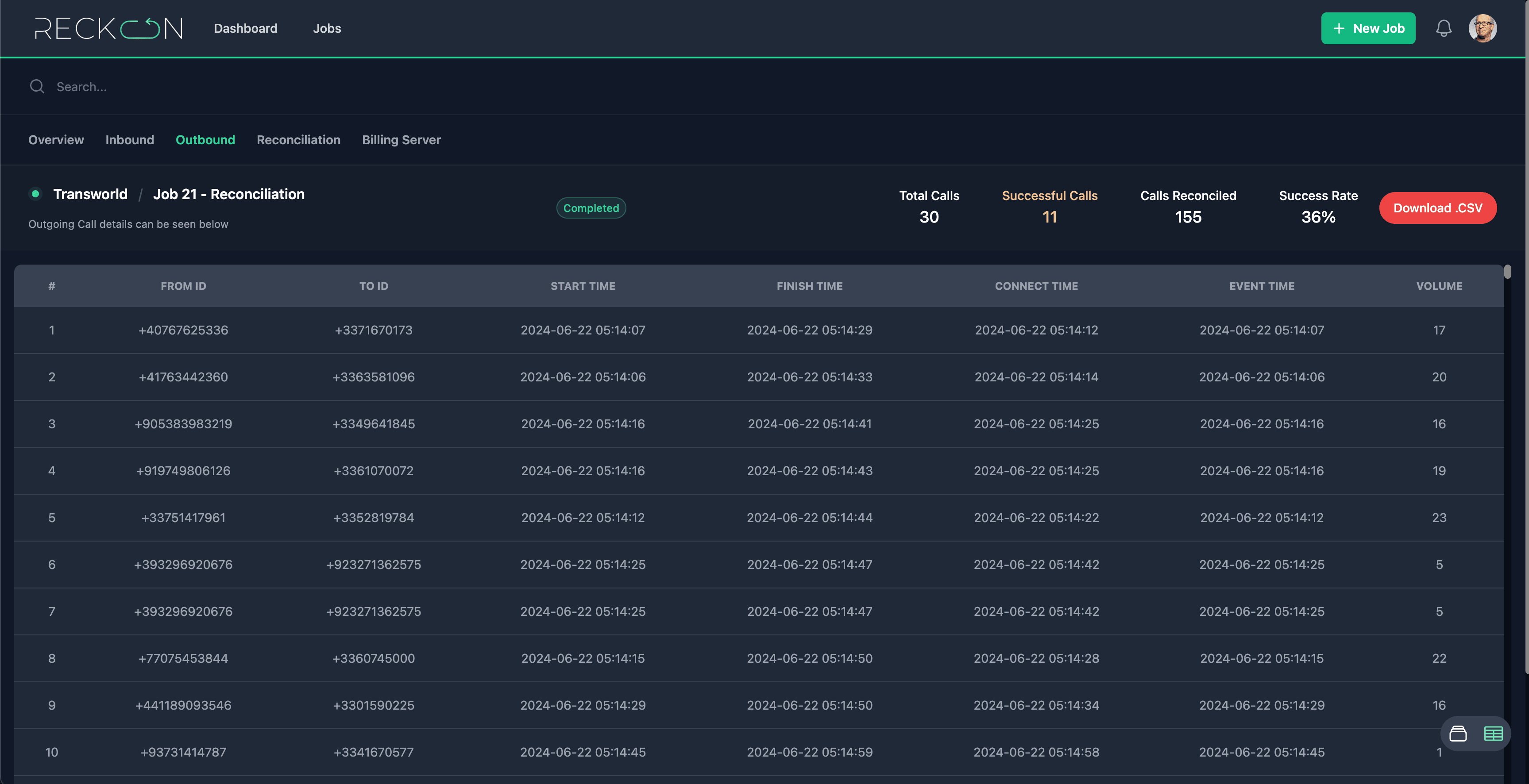Click the green status dot beside Transworld
Image resolution: width=1529 pixels, height=784 pixels.
pos(35,194)
